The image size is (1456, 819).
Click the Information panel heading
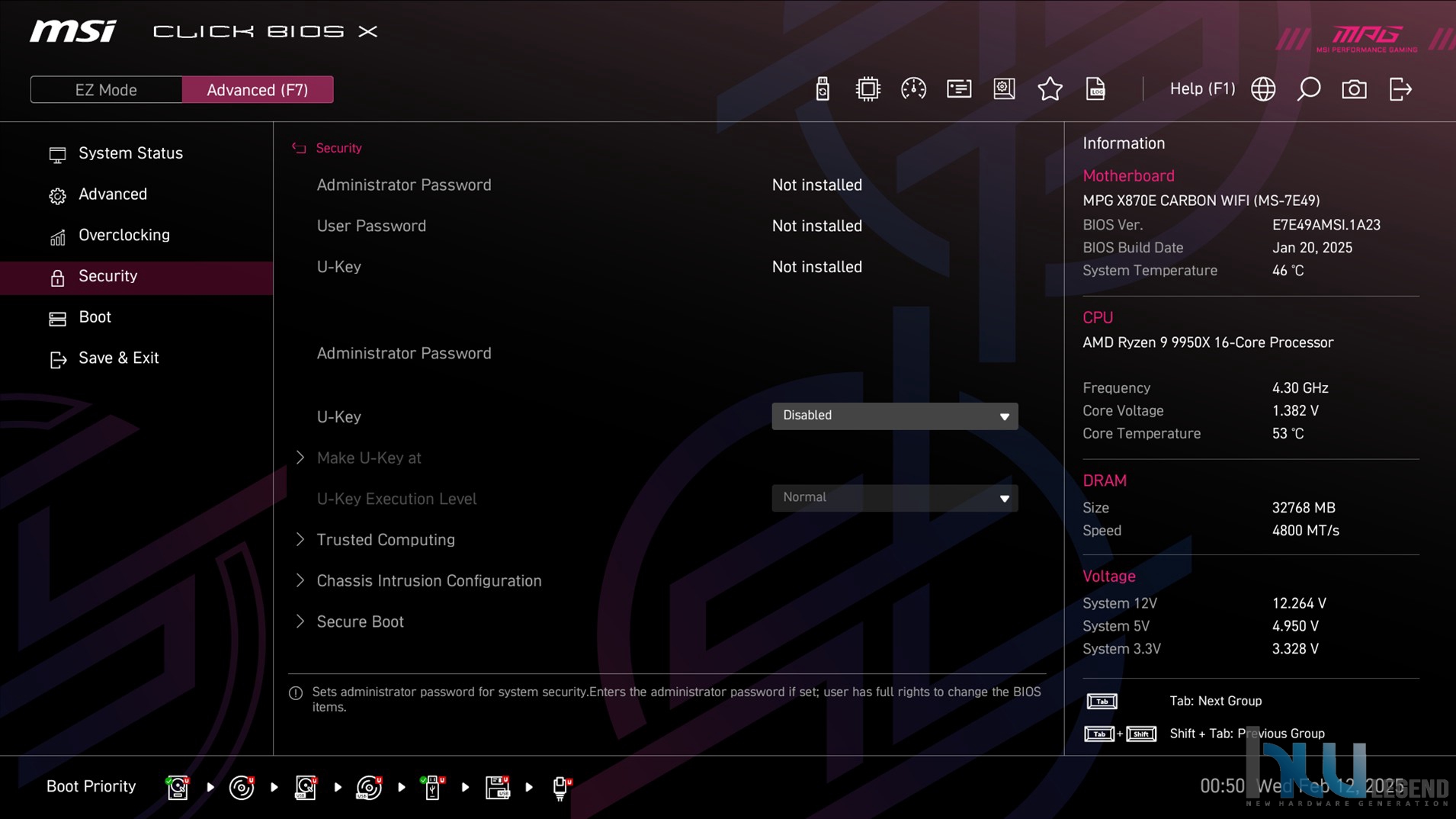click(1124, 143)
